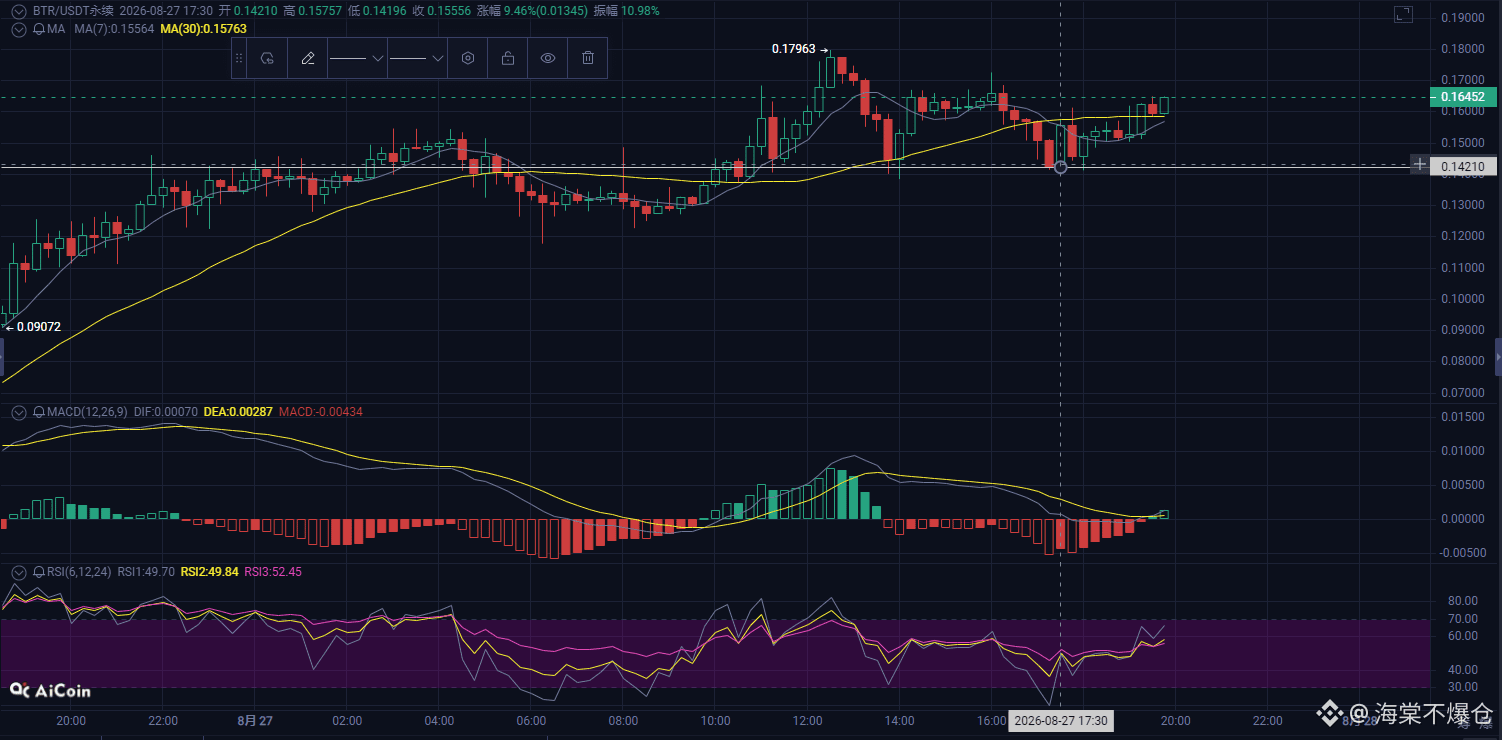Click the 8月 27 date on time axis
Screen dimensions: 1502x740
(x=255, y=721)
